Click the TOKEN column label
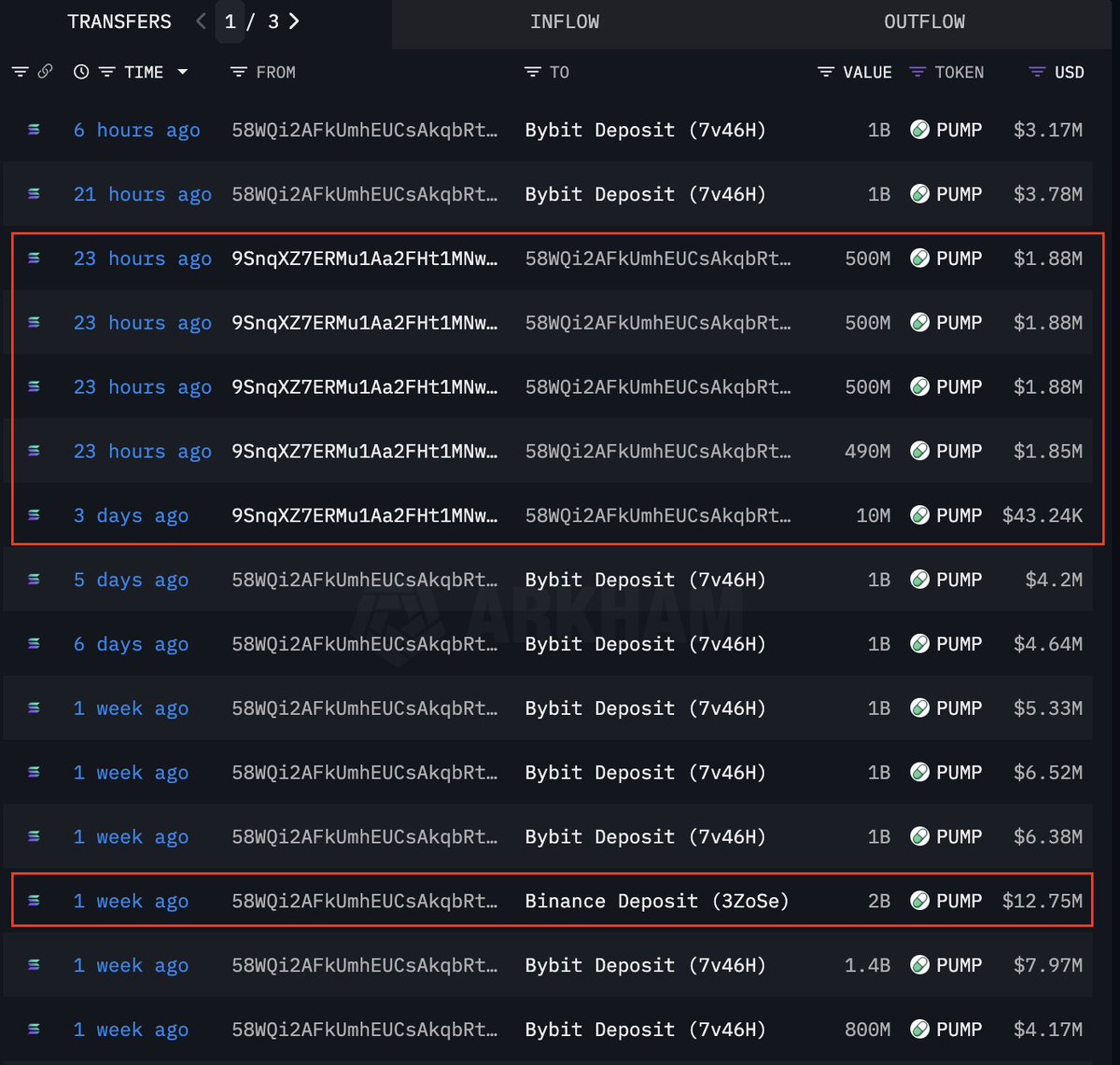 click(x=959, y=72)
